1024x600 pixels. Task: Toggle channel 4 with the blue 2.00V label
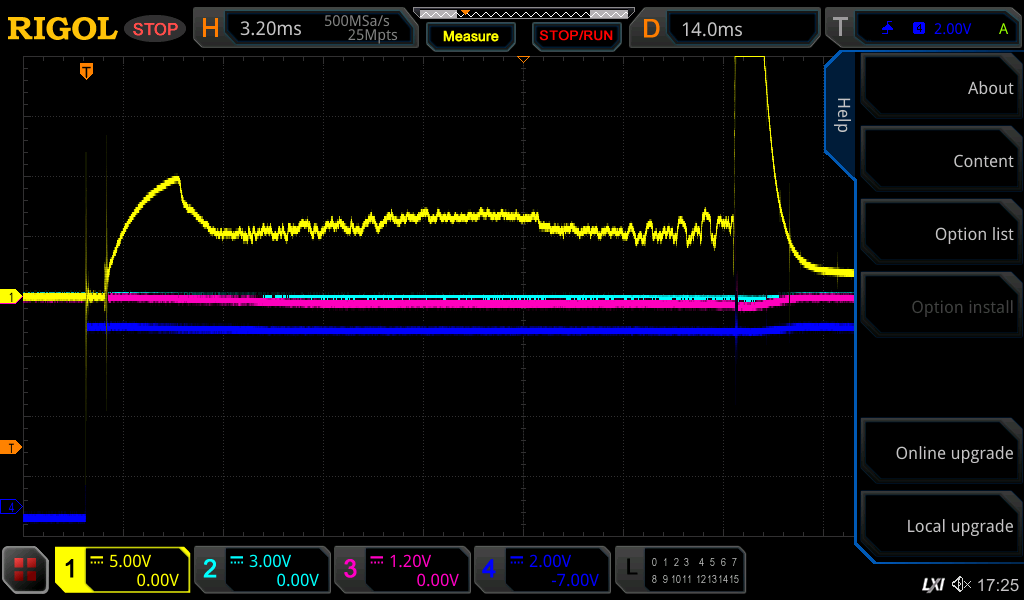pos(542,570)
